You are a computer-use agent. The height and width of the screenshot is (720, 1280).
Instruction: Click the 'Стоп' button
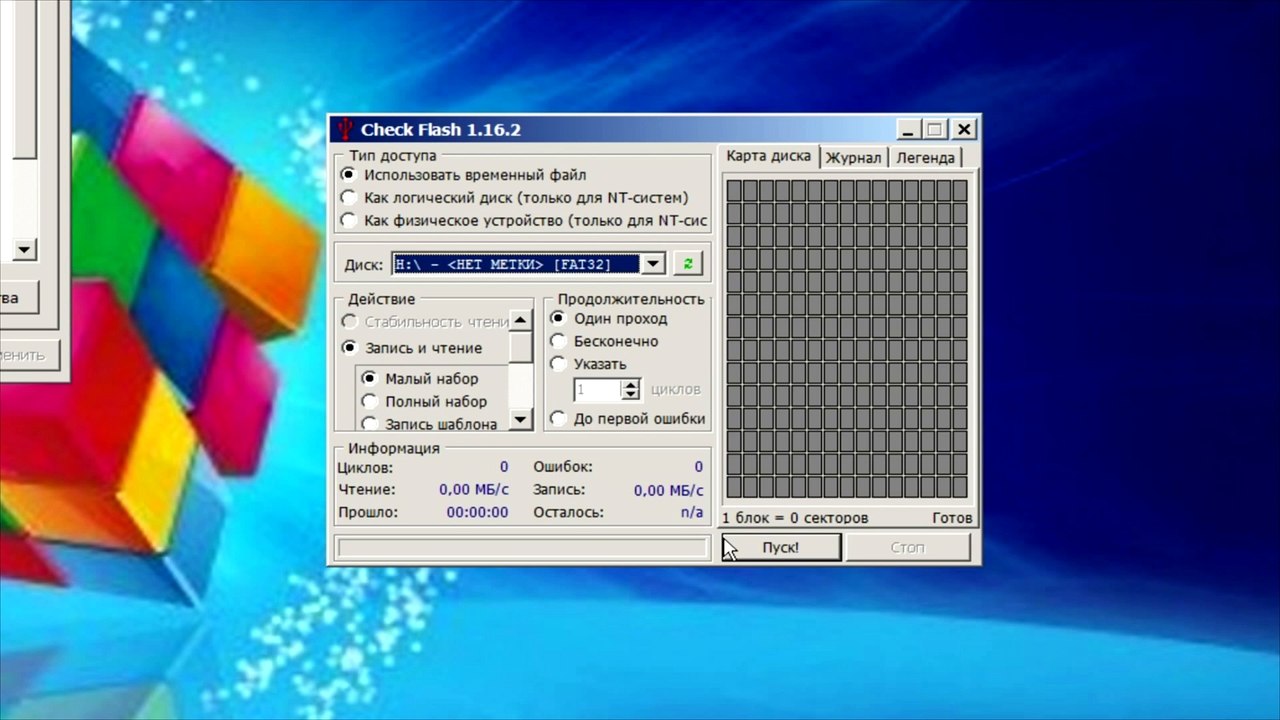point(908,547)
